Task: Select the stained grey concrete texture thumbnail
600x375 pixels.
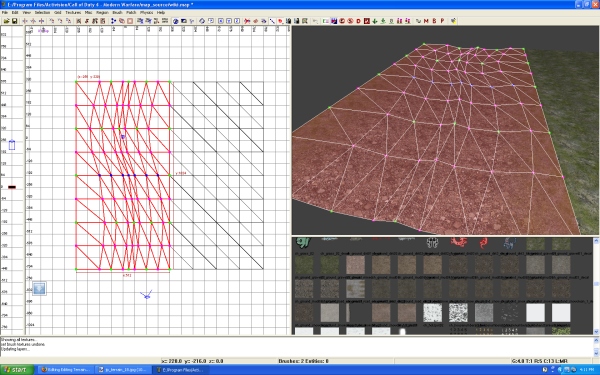Action: [355, 288]
